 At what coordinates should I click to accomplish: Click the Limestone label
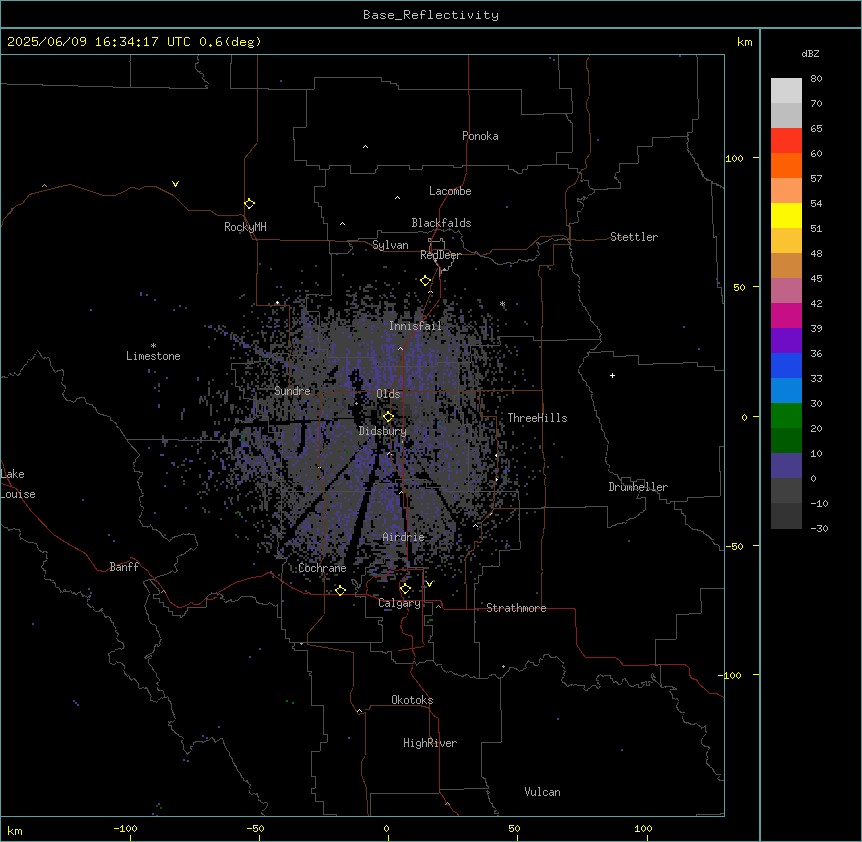153,356
